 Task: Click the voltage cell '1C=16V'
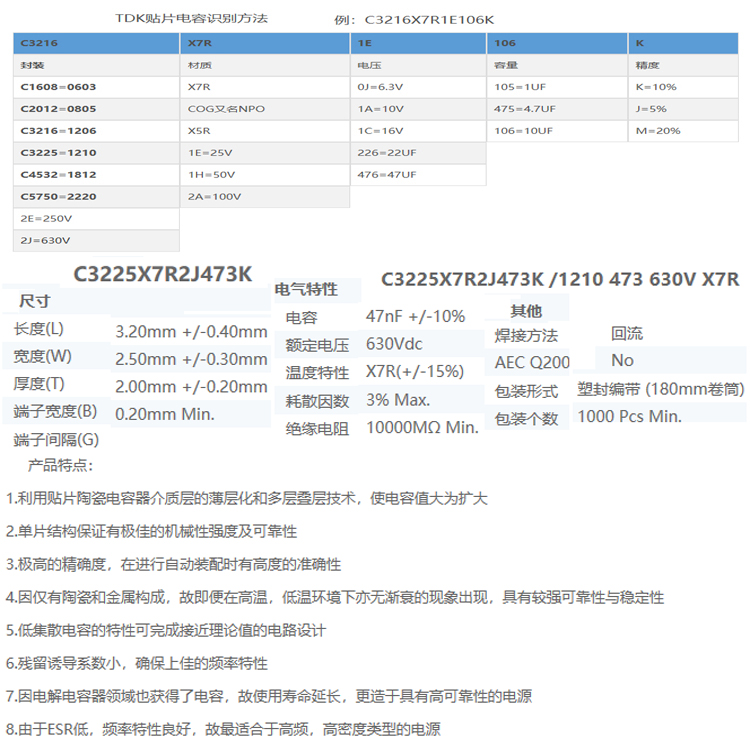418,131
